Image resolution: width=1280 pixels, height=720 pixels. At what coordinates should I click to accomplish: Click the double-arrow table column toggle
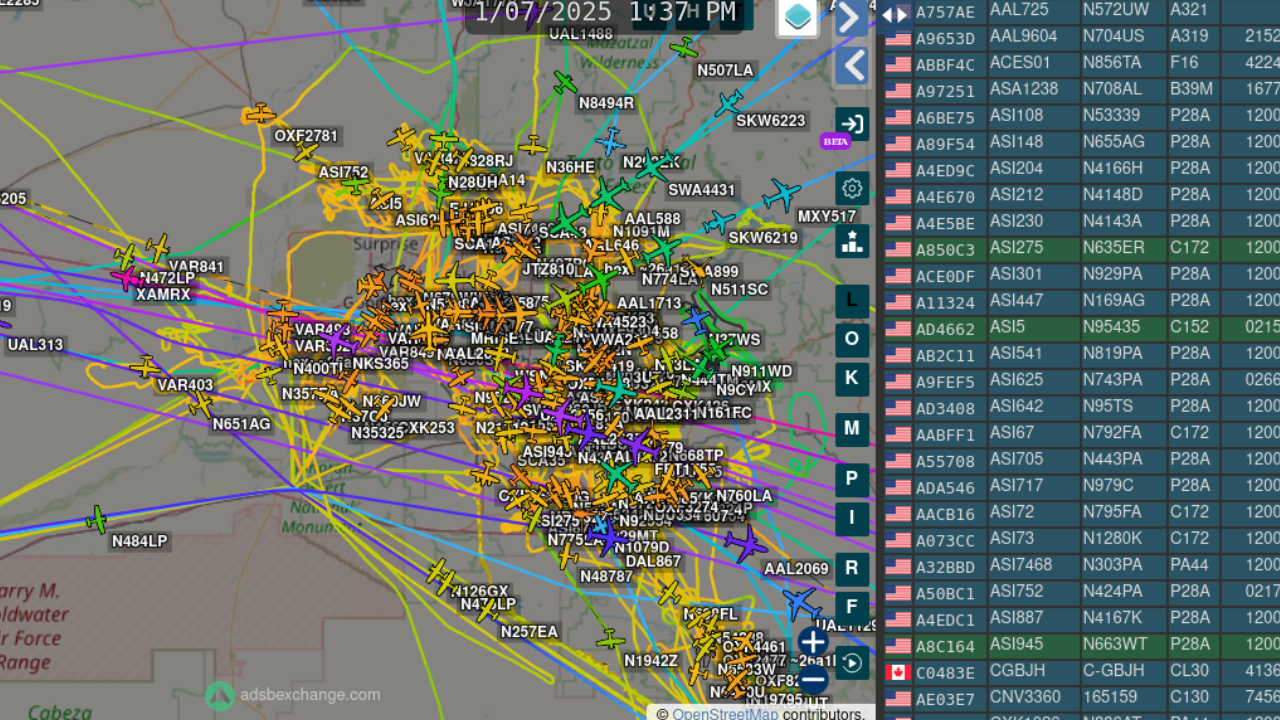[x=895, y=14]
